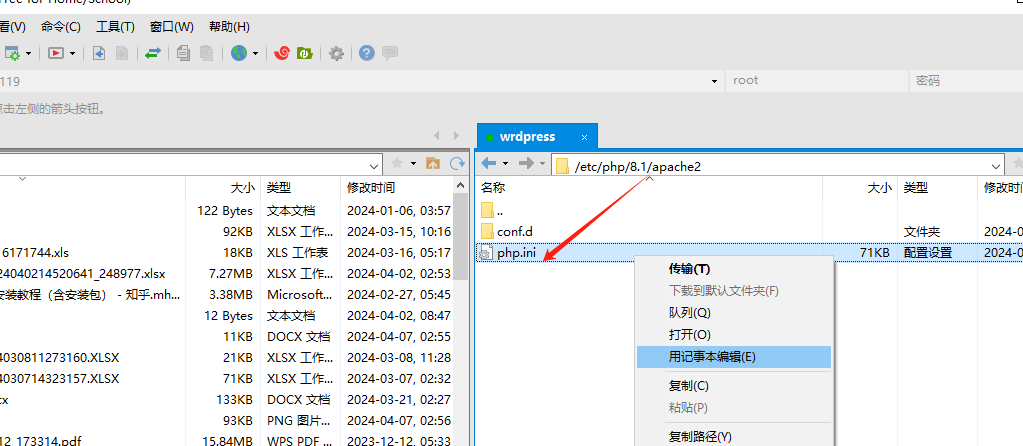
Task: Click the 密码 password field
Action: coord(966,81)
